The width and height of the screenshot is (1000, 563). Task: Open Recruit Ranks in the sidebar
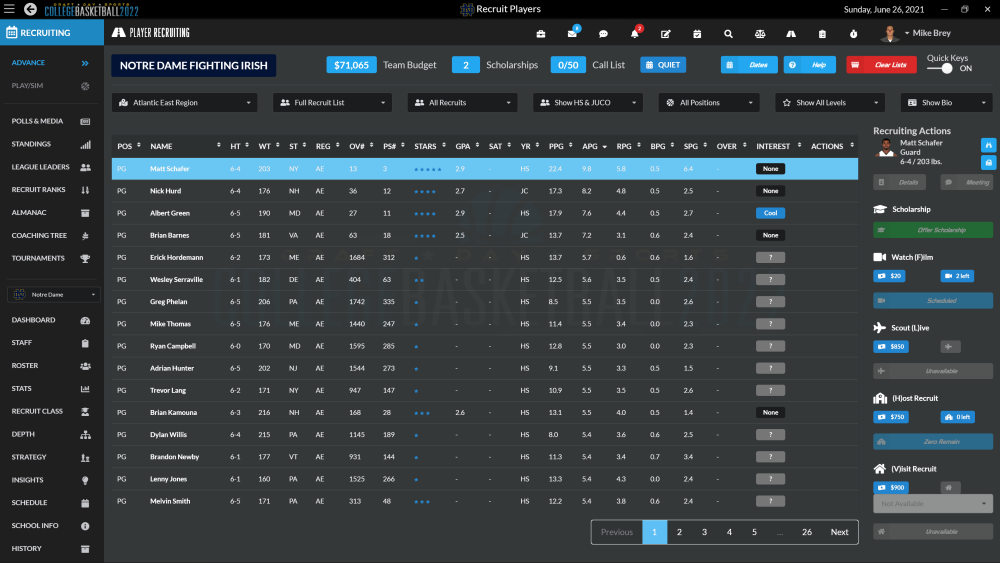click(39, 190)
